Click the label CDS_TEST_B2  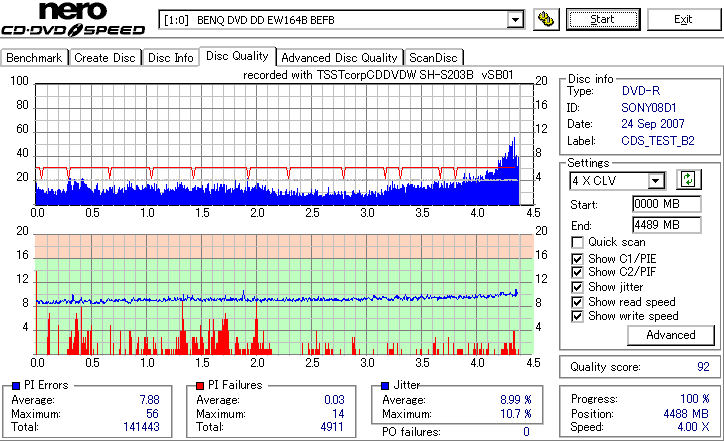pos(658,140)
